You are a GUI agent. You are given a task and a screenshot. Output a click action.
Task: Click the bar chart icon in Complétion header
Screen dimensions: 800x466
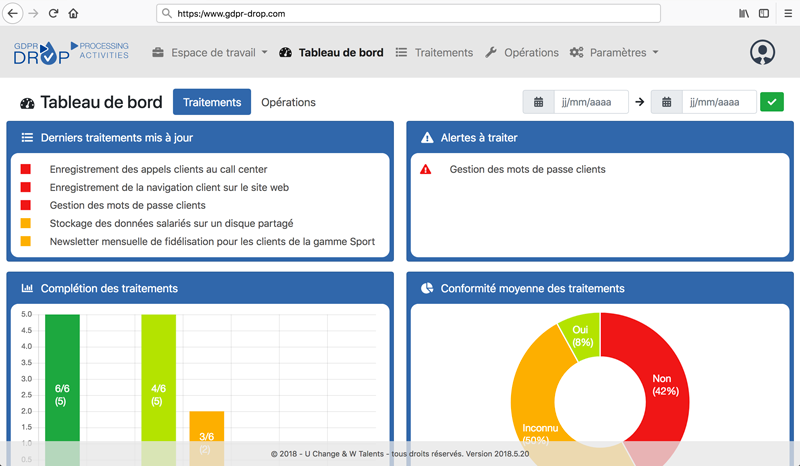(x=27, y=288)
